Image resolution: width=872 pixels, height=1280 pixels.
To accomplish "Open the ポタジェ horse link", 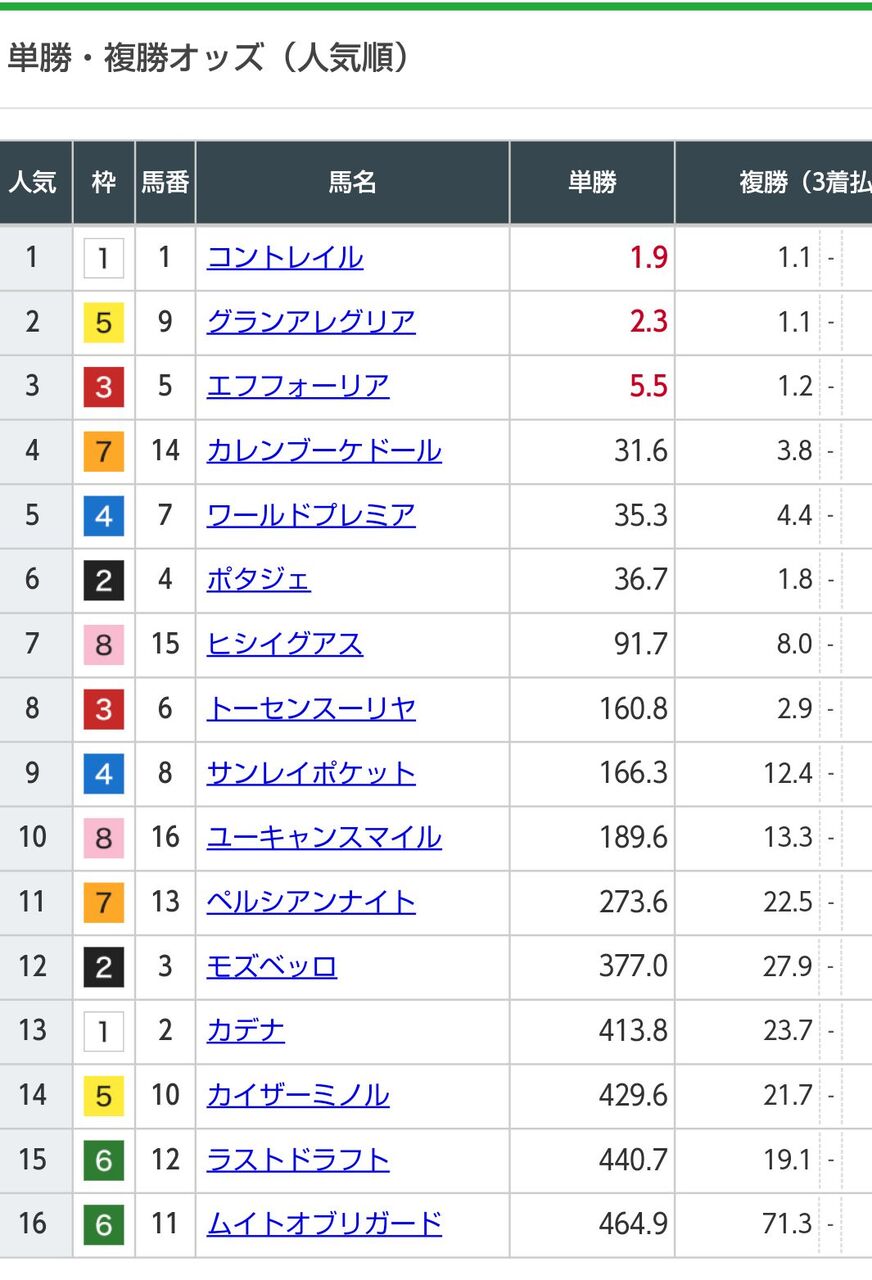I will tap(259, 579).
